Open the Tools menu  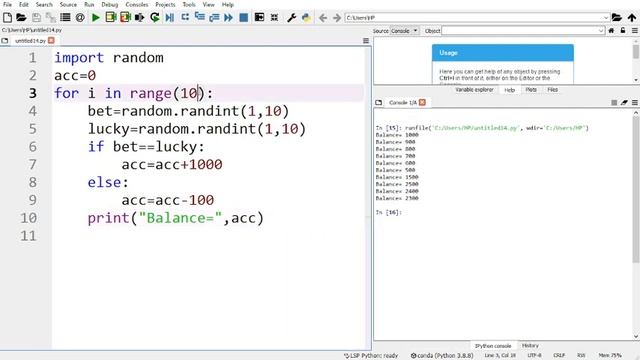tap(189, 4)
